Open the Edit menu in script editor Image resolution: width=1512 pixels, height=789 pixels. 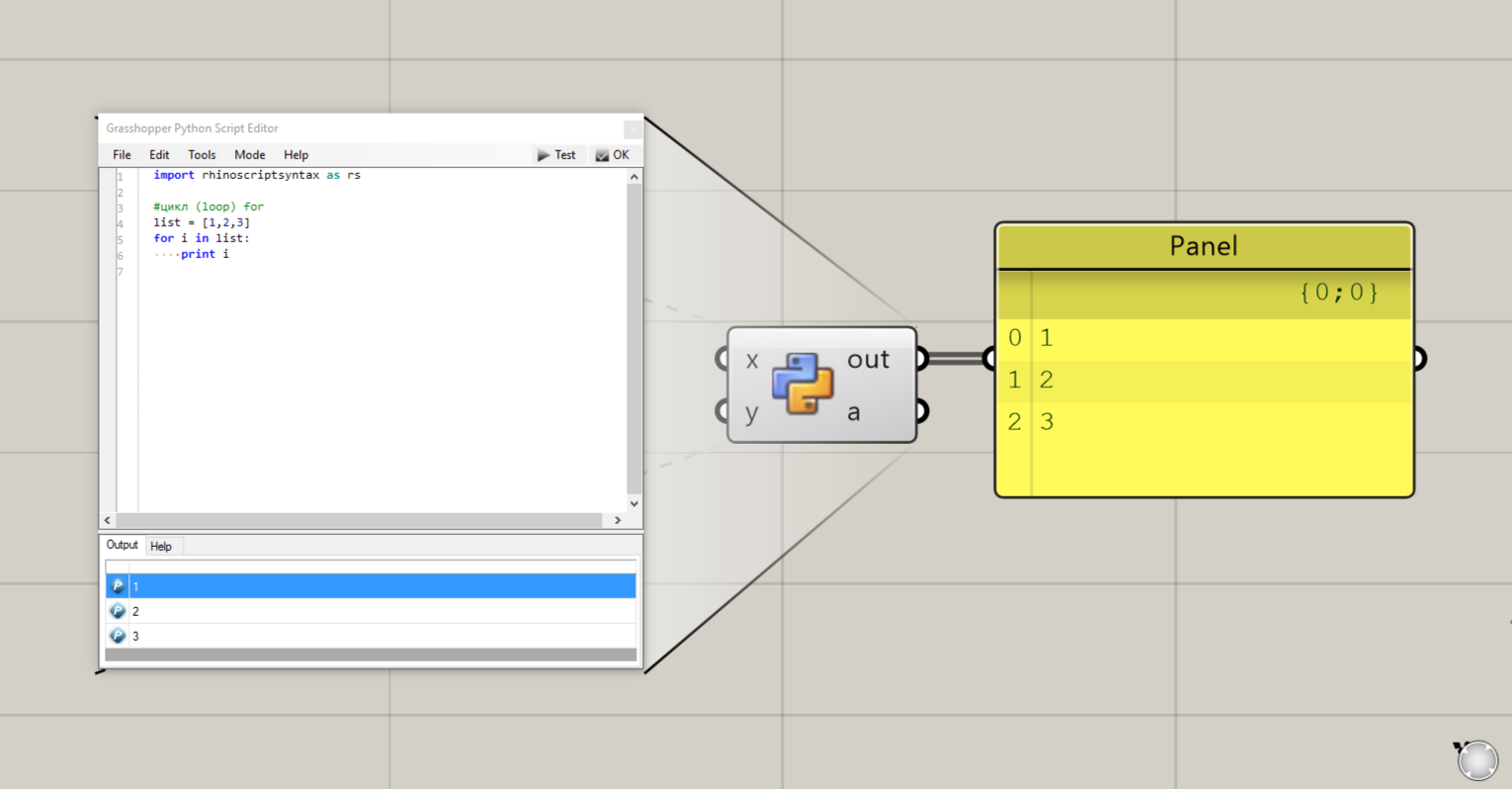coord(159,155)
